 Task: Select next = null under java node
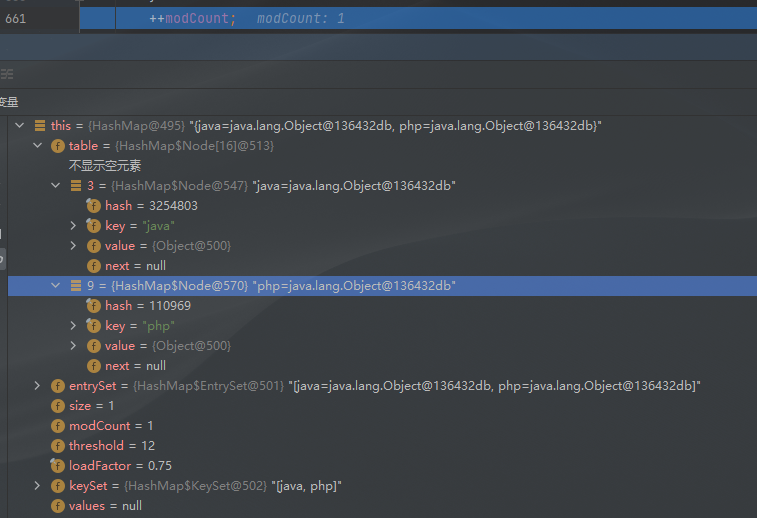382,266
